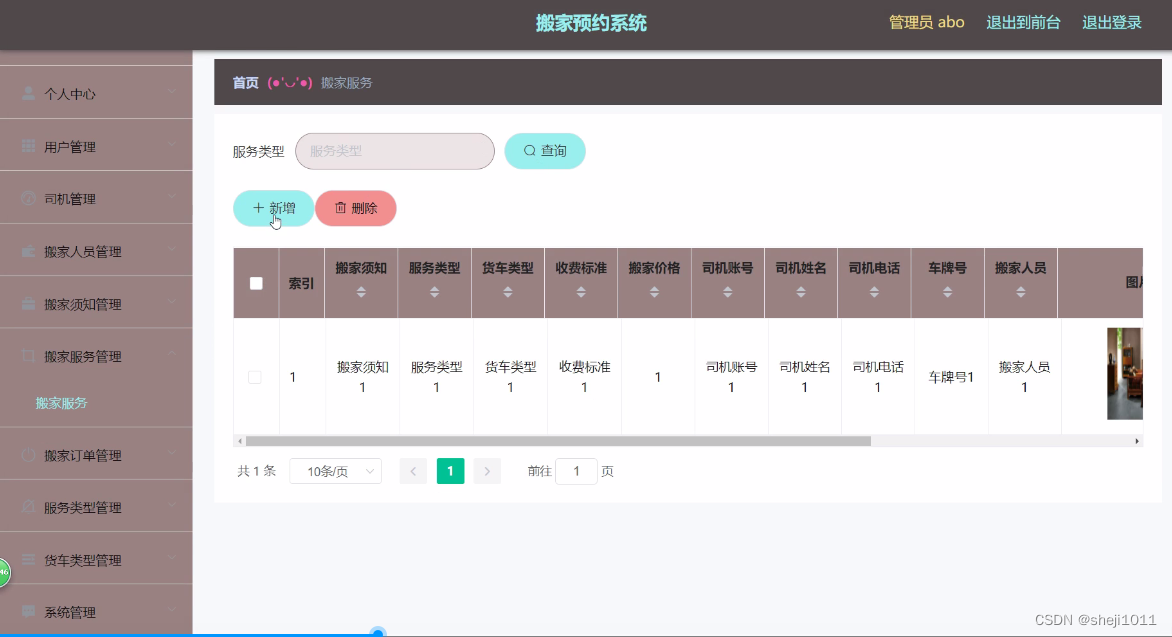Click the 系统管理 settings icon
The width and height of the screenshot is (1172, 637).
pyautogui.click(x=27, y=611)
